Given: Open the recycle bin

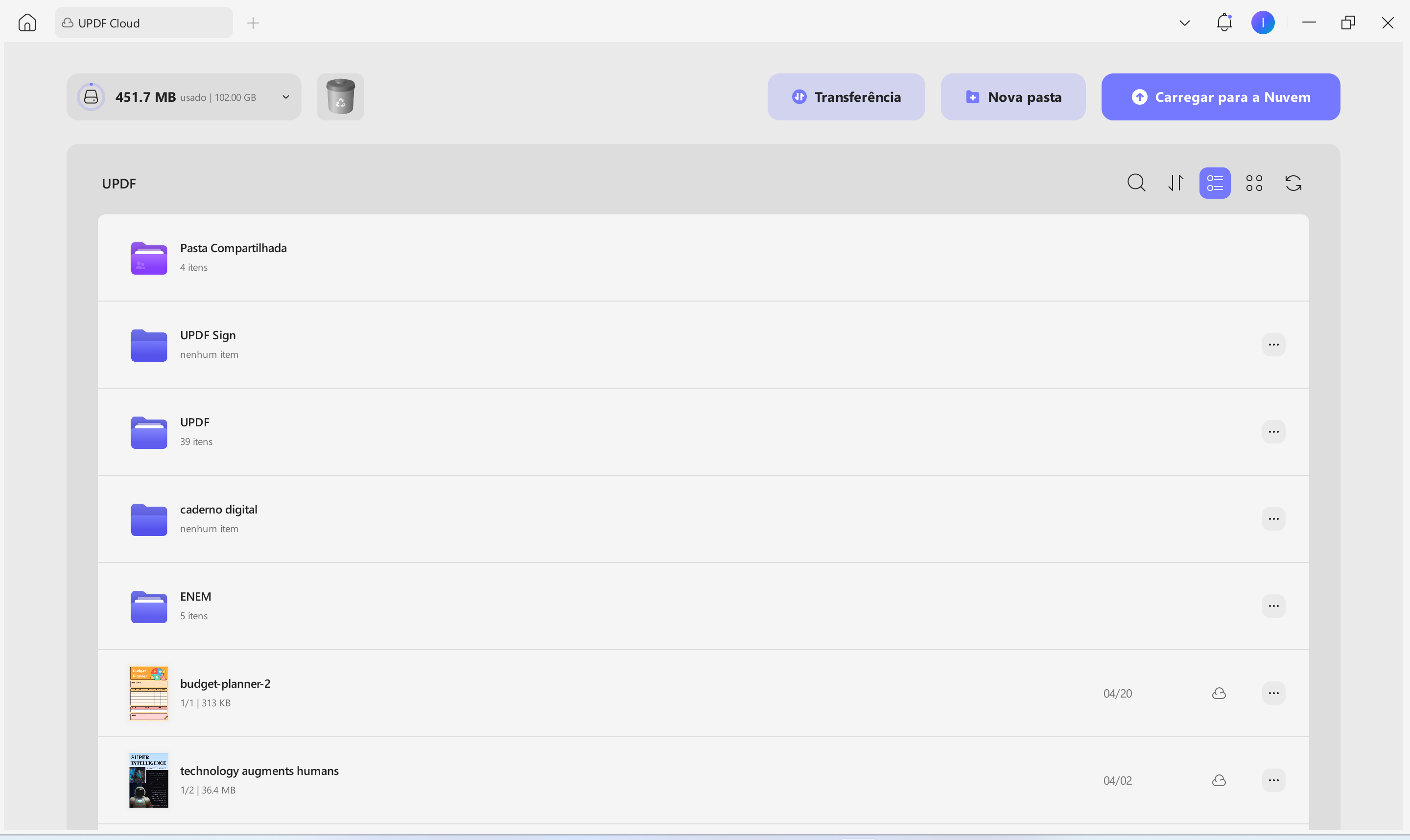Looking at the screenshot, I should pos(340,97).
